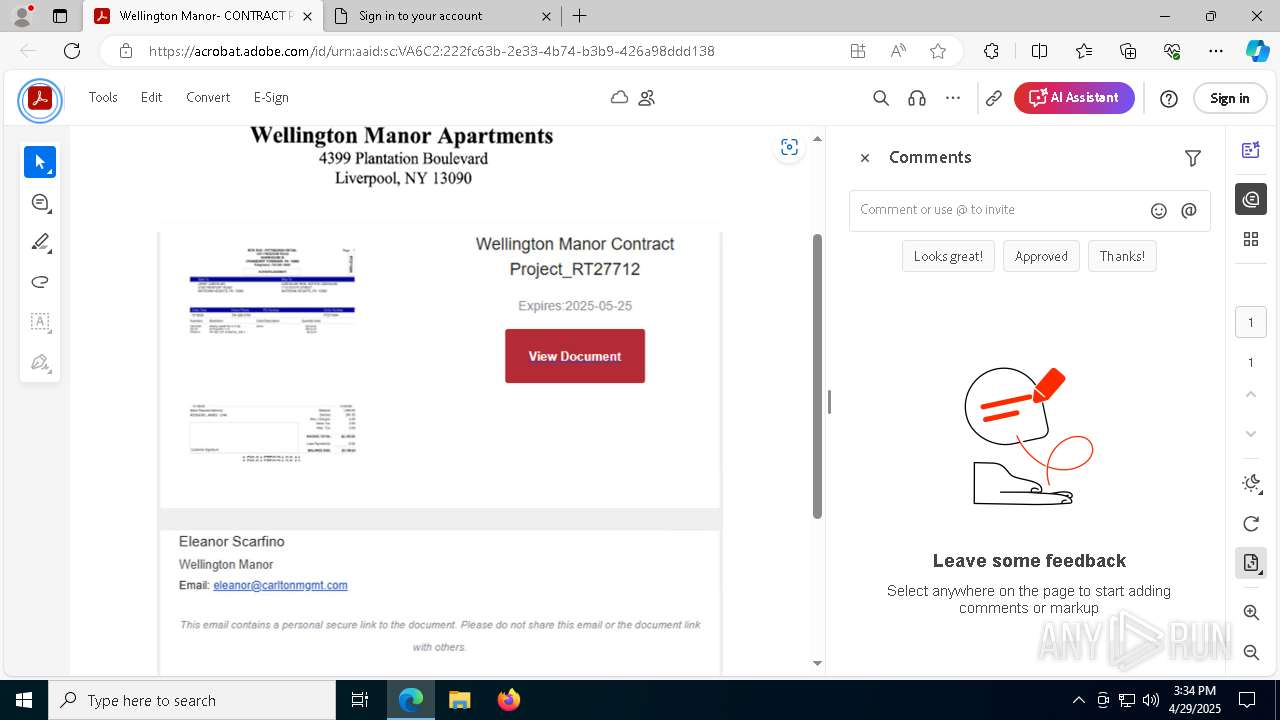Open the Adobe Acrobat home logo
The width and height of the screenshot is (1280, 720).
pos(40,99)
